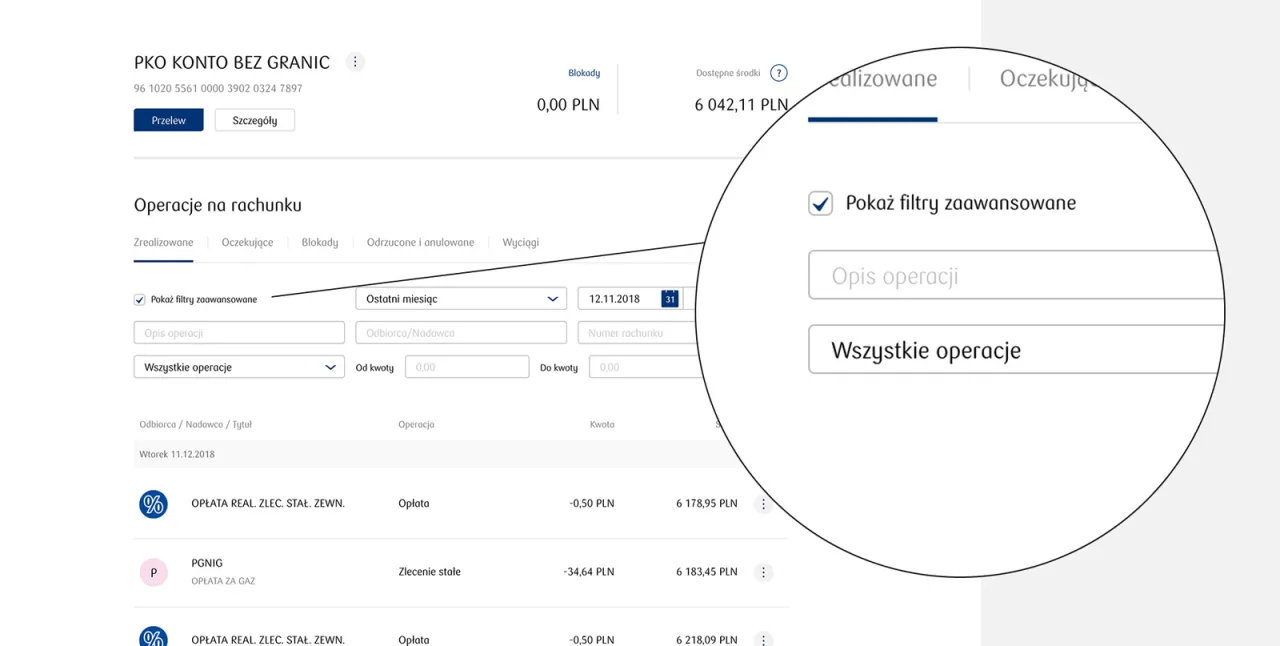This screenshot has width=1280, height=646.
Task: Toggle the magnified Pokaż filtry zaawansowane checkbox
Action: tap(820, 204)
